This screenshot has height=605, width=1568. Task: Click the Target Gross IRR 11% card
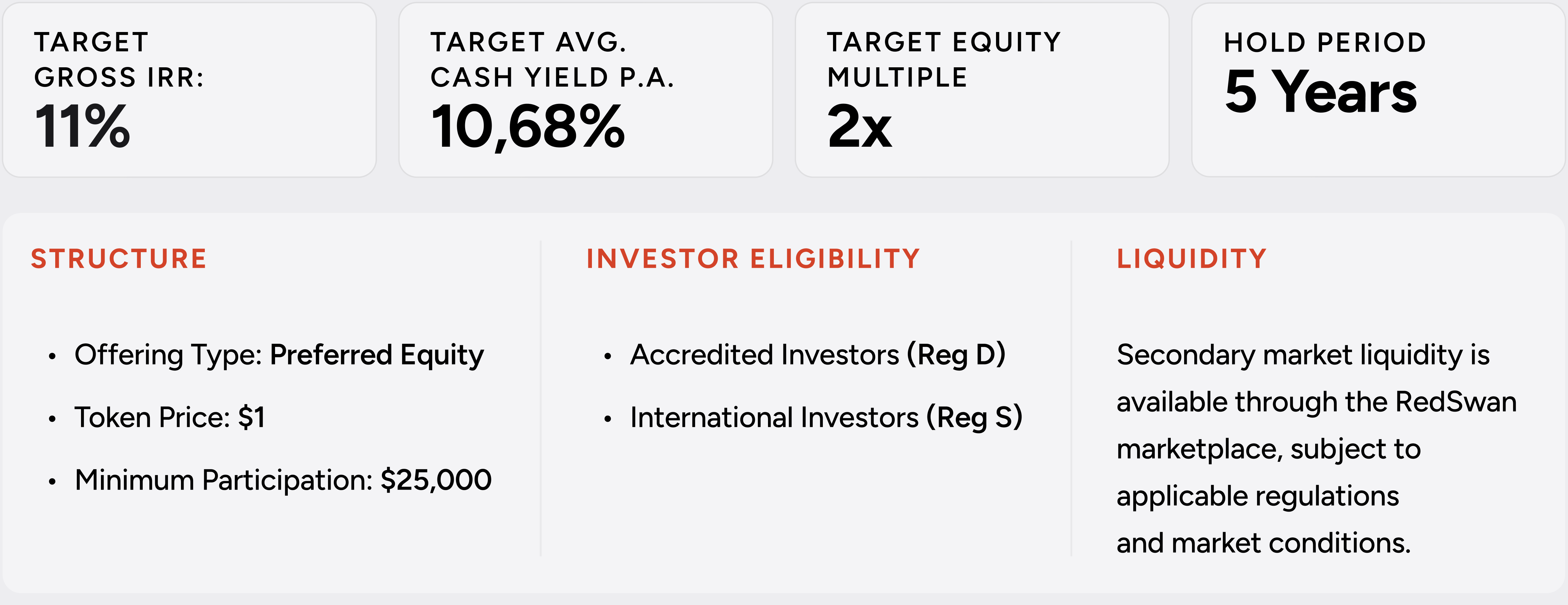189,90
